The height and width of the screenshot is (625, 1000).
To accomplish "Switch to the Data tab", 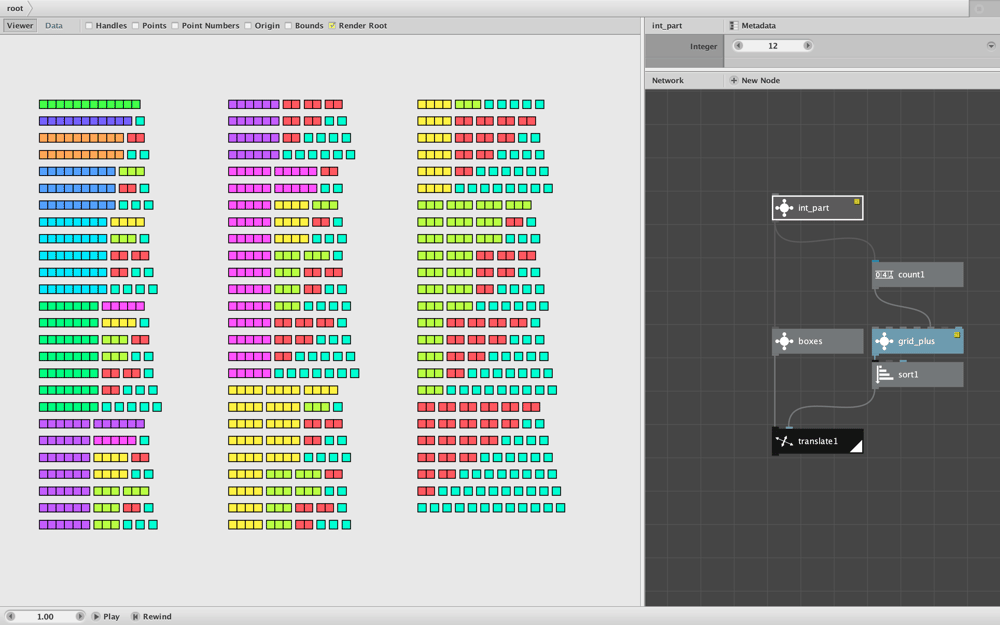I will tap(54, 26).
